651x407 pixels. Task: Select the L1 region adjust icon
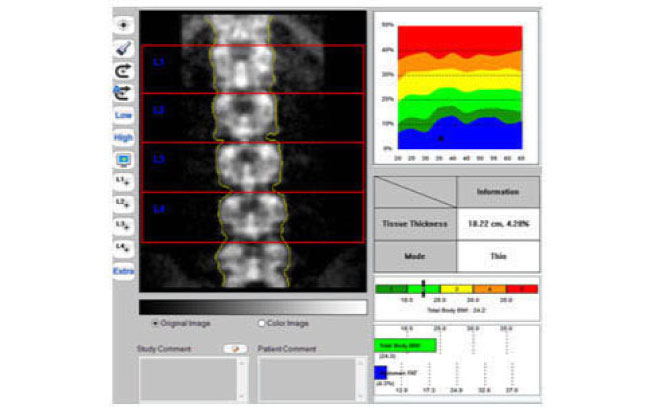click(x=123, y=181)
